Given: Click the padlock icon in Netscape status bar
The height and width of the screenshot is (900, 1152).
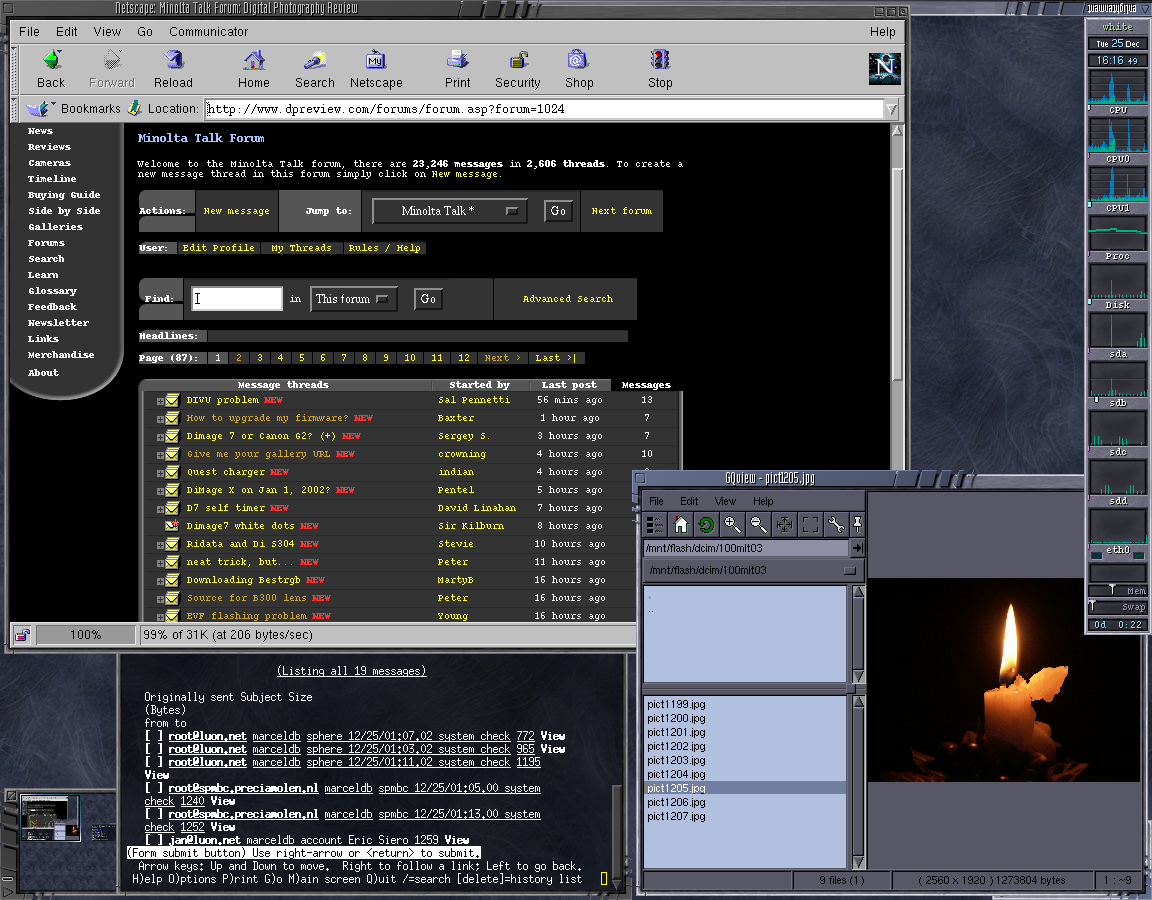Looking at the screenshot, I should coord(22,635).
